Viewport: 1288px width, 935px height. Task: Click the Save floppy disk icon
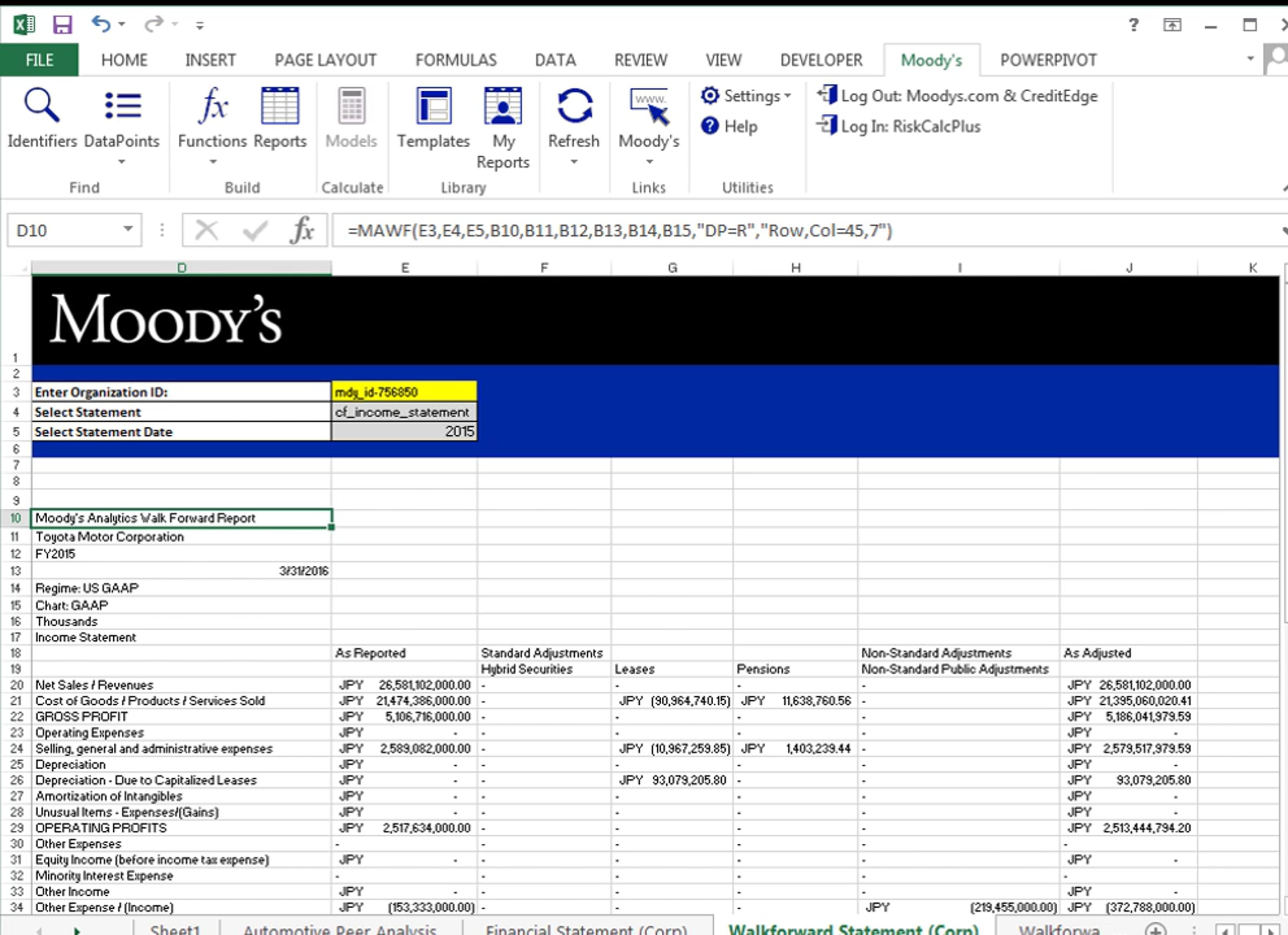click(62, 25)
